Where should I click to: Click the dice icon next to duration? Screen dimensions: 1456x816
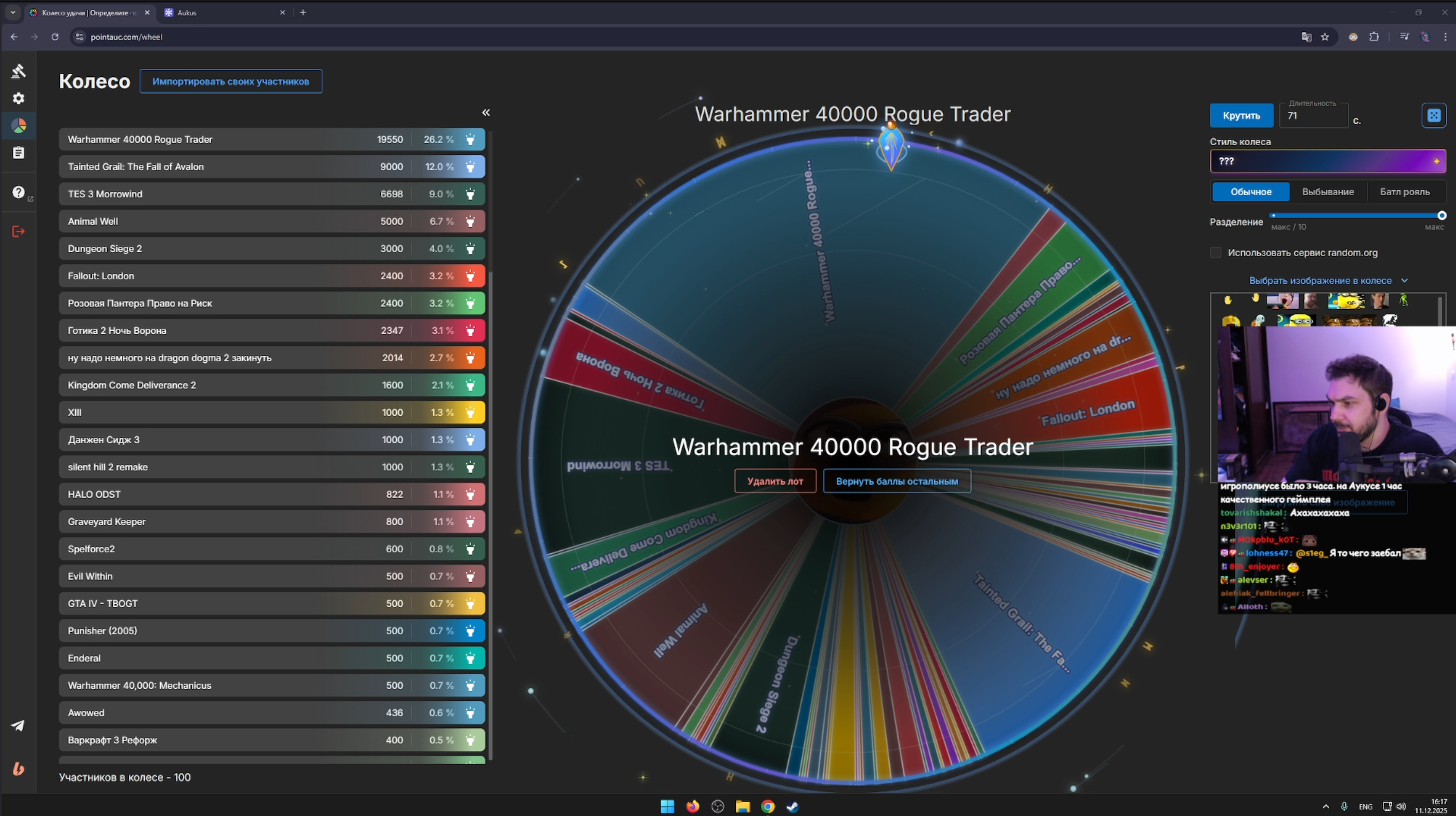pyautogui.click(x=1433, y=116)
